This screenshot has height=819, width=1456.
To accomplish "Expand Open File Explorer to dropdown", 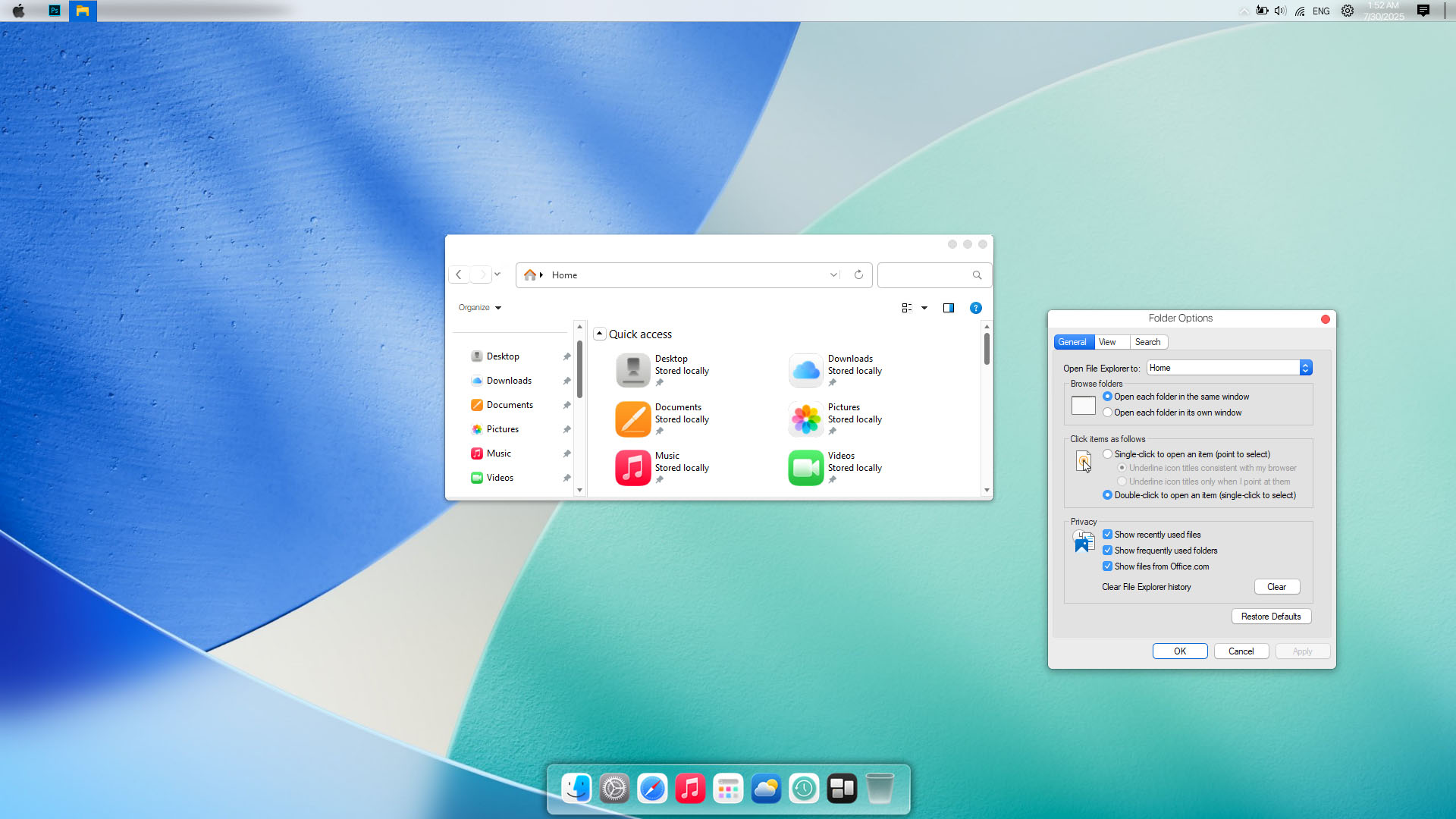I will pos(1305,368).
